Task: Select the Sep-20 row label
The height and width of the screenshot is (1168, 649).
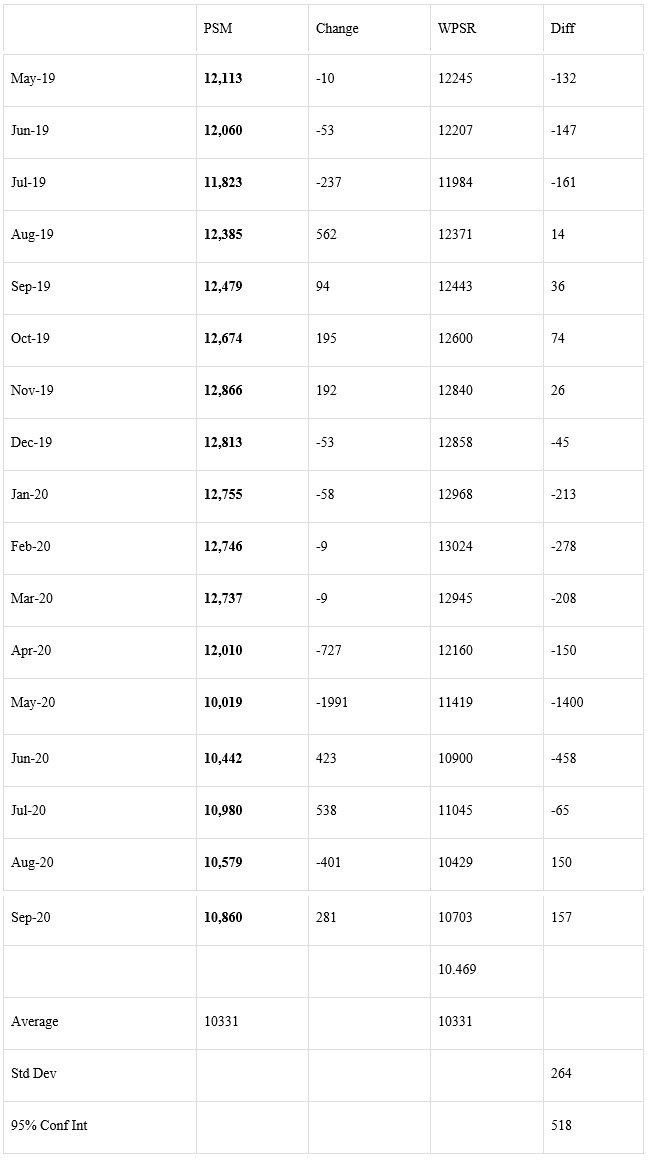Action: click(31, 917)
